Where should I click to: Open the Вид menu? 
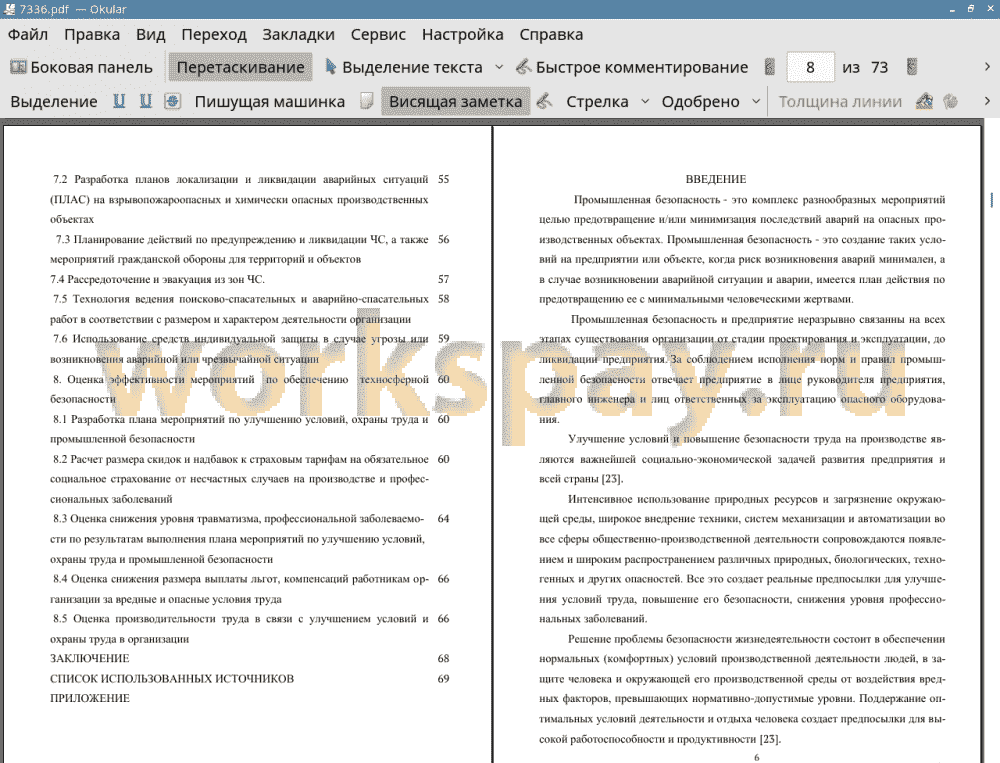[x=151, y=34]
